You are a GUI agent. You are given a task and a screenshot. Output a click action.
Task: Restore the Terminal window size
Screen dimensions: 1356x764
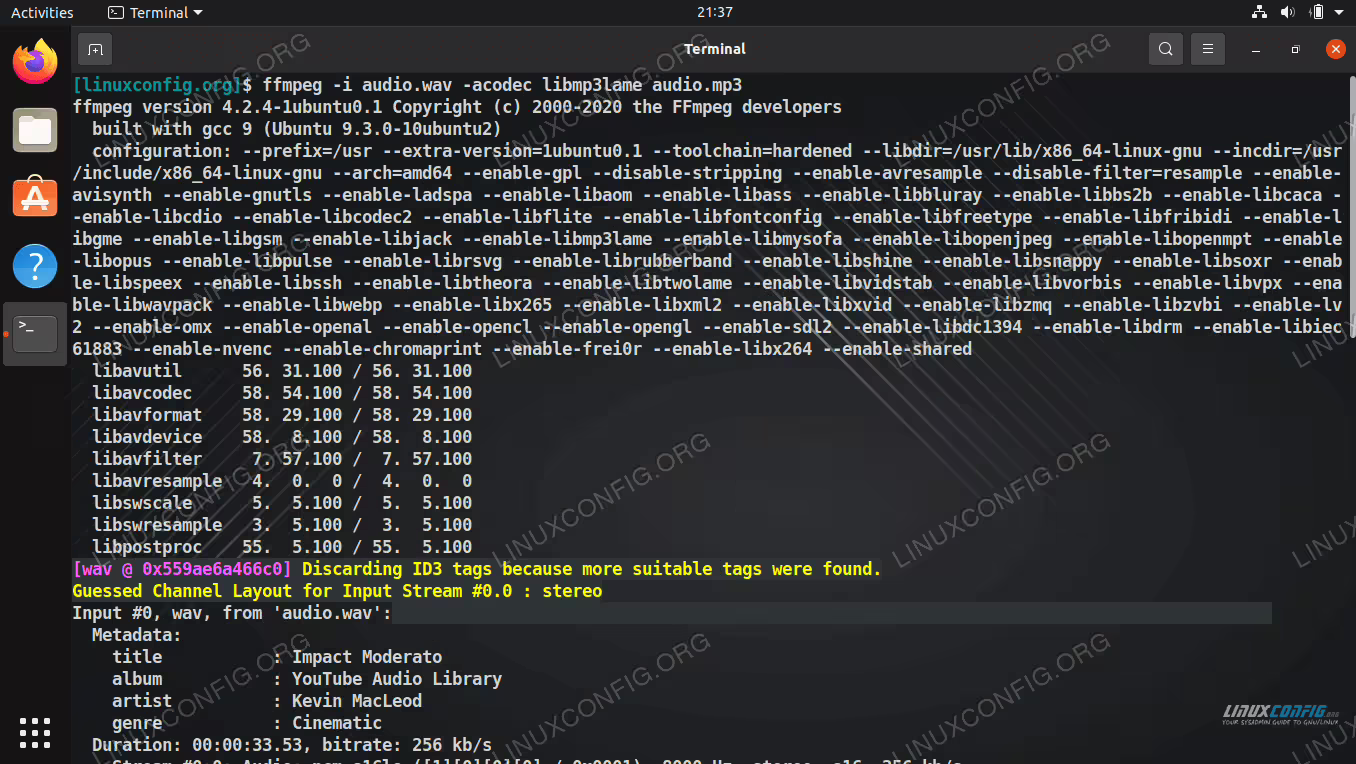(1296, 49)
